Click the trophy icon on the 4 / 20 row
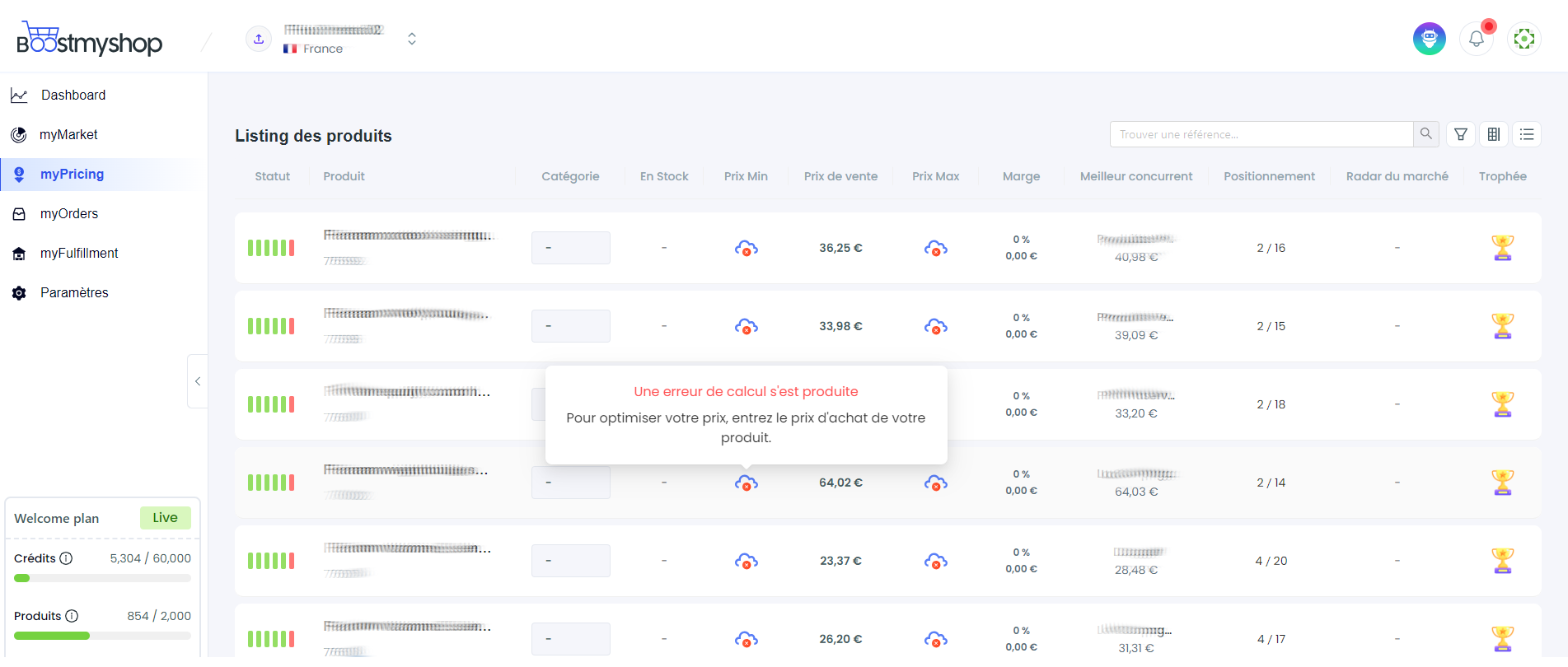 pos(1503,561)
